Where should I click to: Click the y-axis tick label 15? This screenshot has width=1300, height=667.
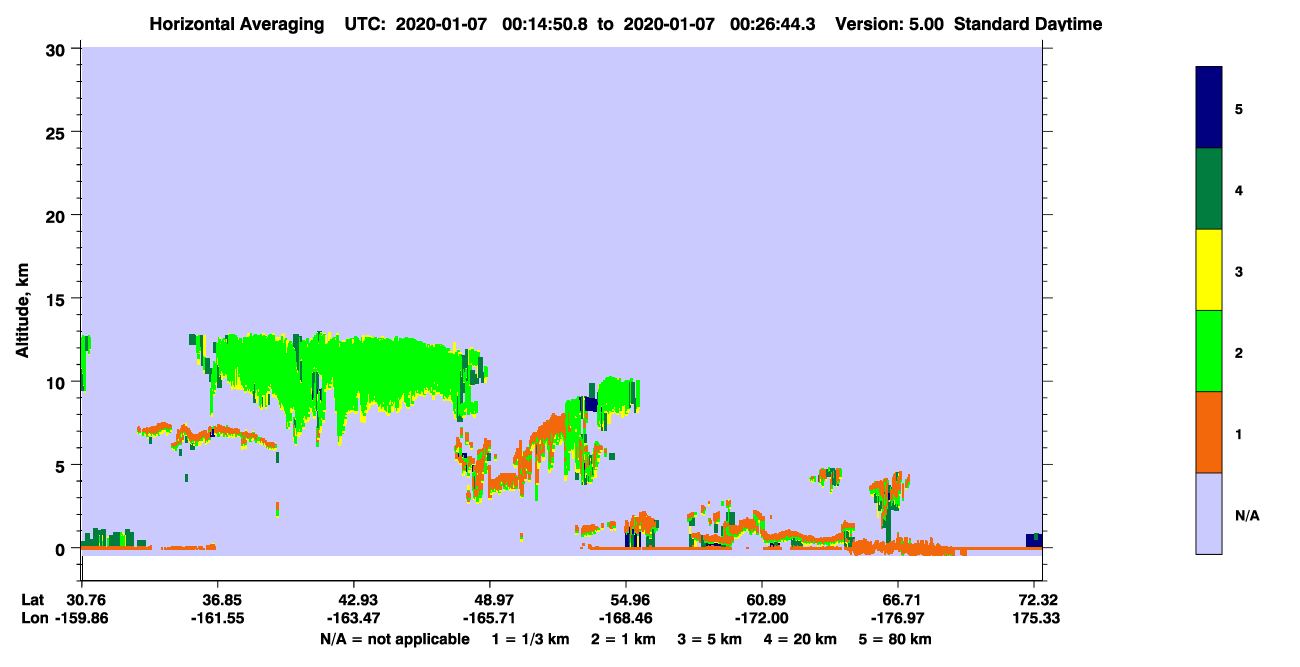[x=58, y=299]
